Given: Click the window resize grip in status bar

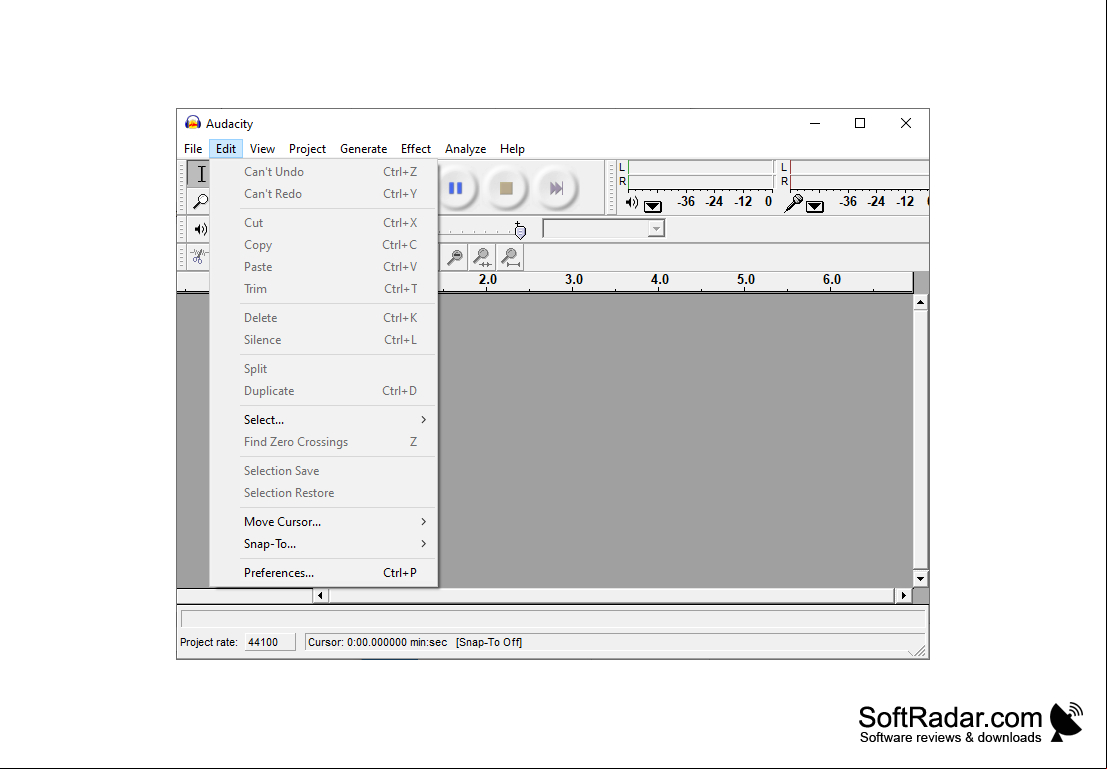Looking at the screenshot, I should [x=918, y=651].
